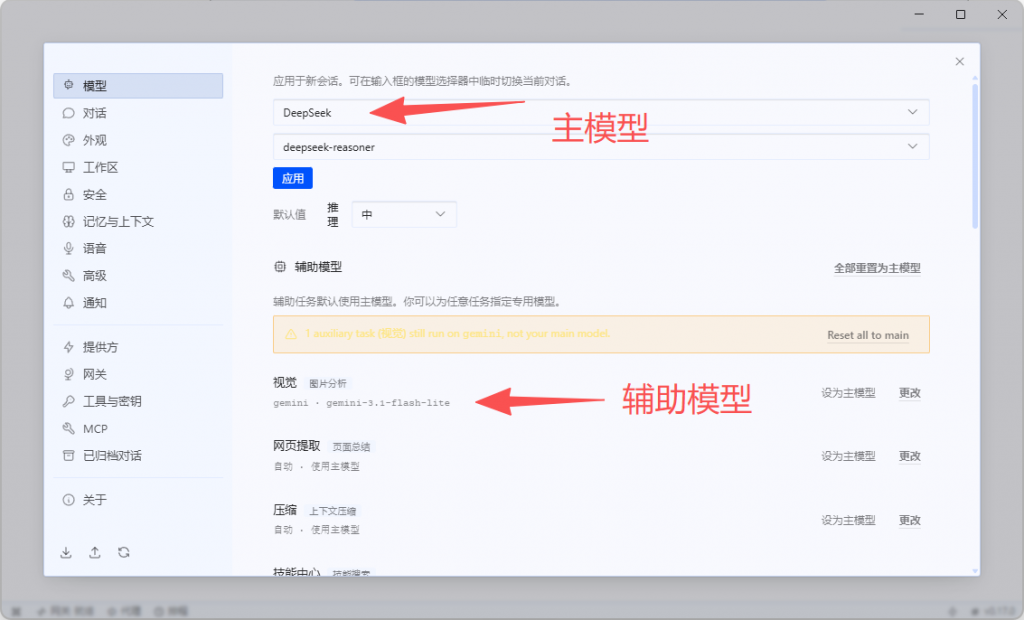Click the download icon at sidebar bottom
The image size is (1024, 620).
click(66, 553)
